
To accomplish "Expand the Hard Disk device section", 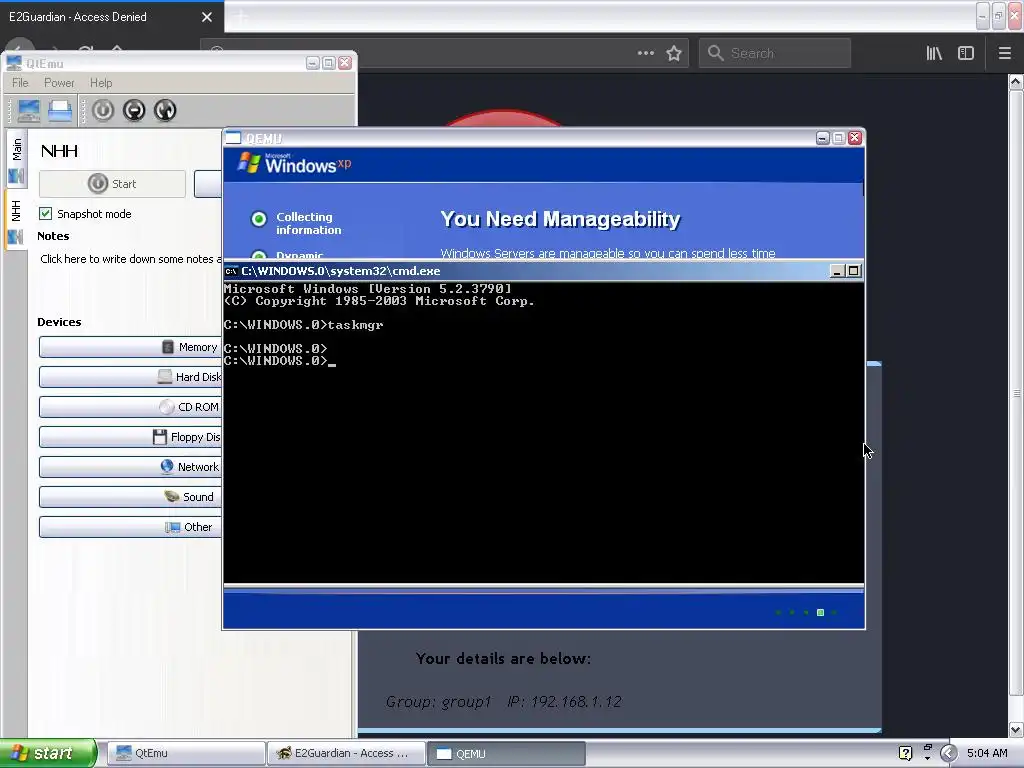I will (130, 377).
